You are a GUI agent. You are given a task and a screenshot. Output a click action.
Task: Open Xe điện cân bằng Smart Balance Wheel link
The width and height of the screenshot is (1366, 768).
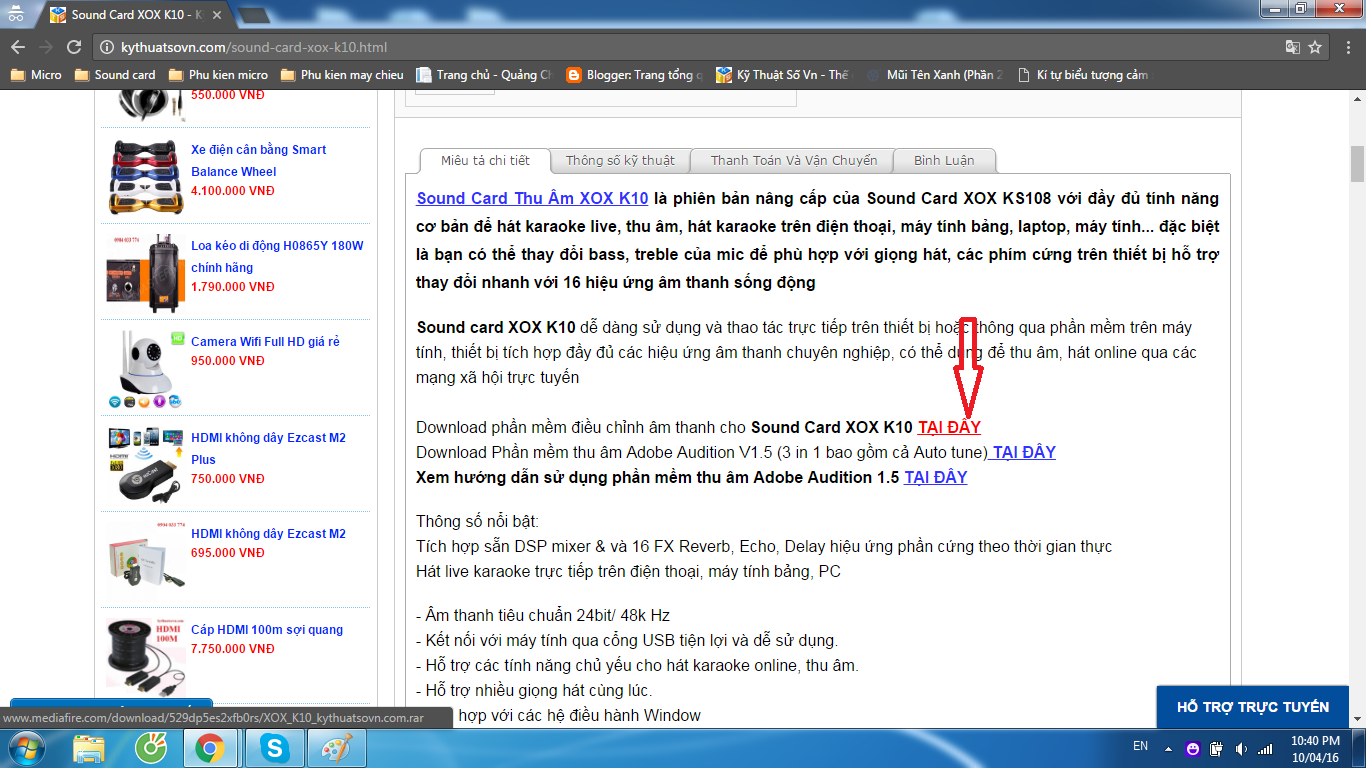point(259,160)
